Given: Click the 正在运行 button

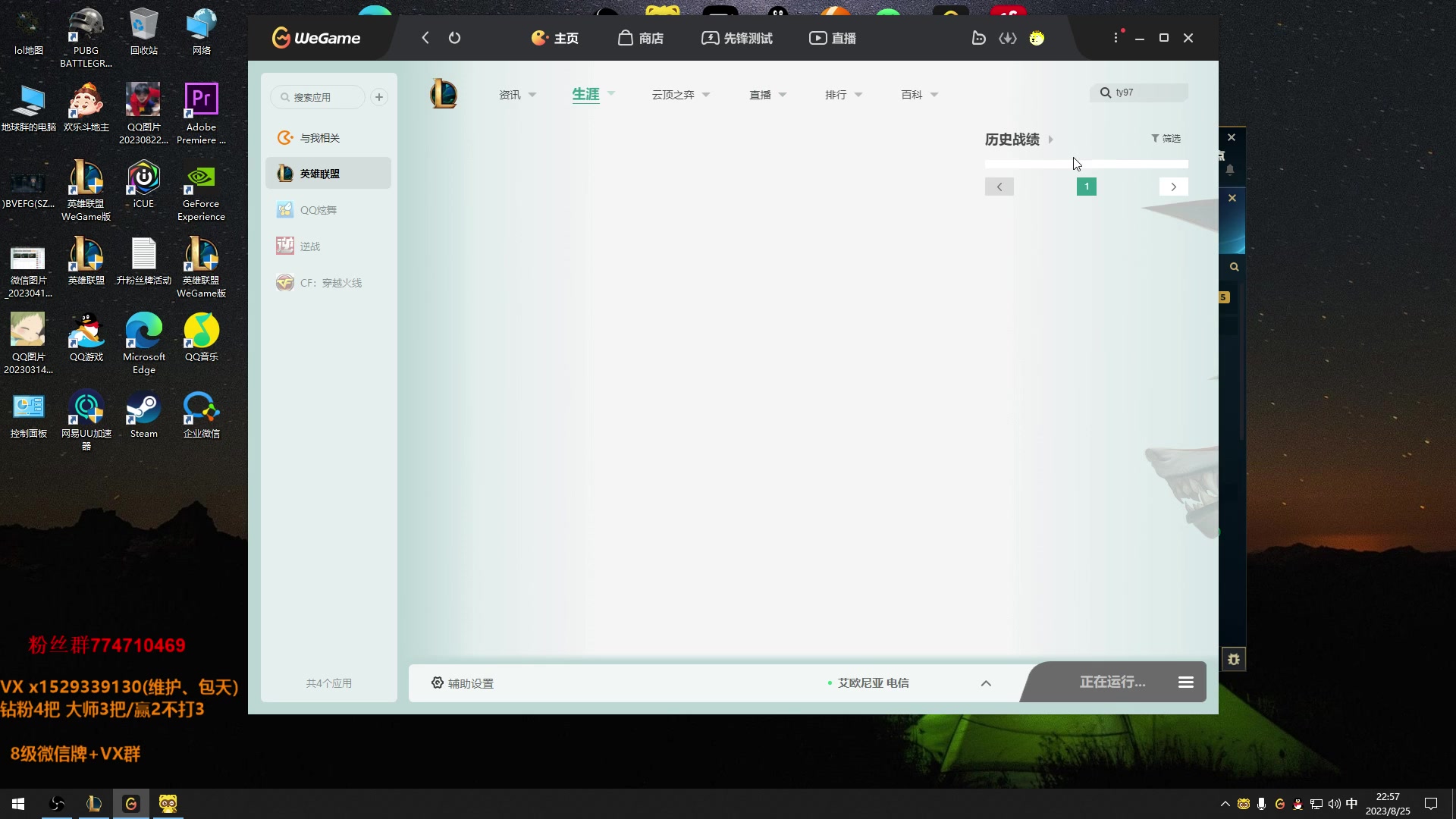Looking at the screenshot, I should (1112, 682).
